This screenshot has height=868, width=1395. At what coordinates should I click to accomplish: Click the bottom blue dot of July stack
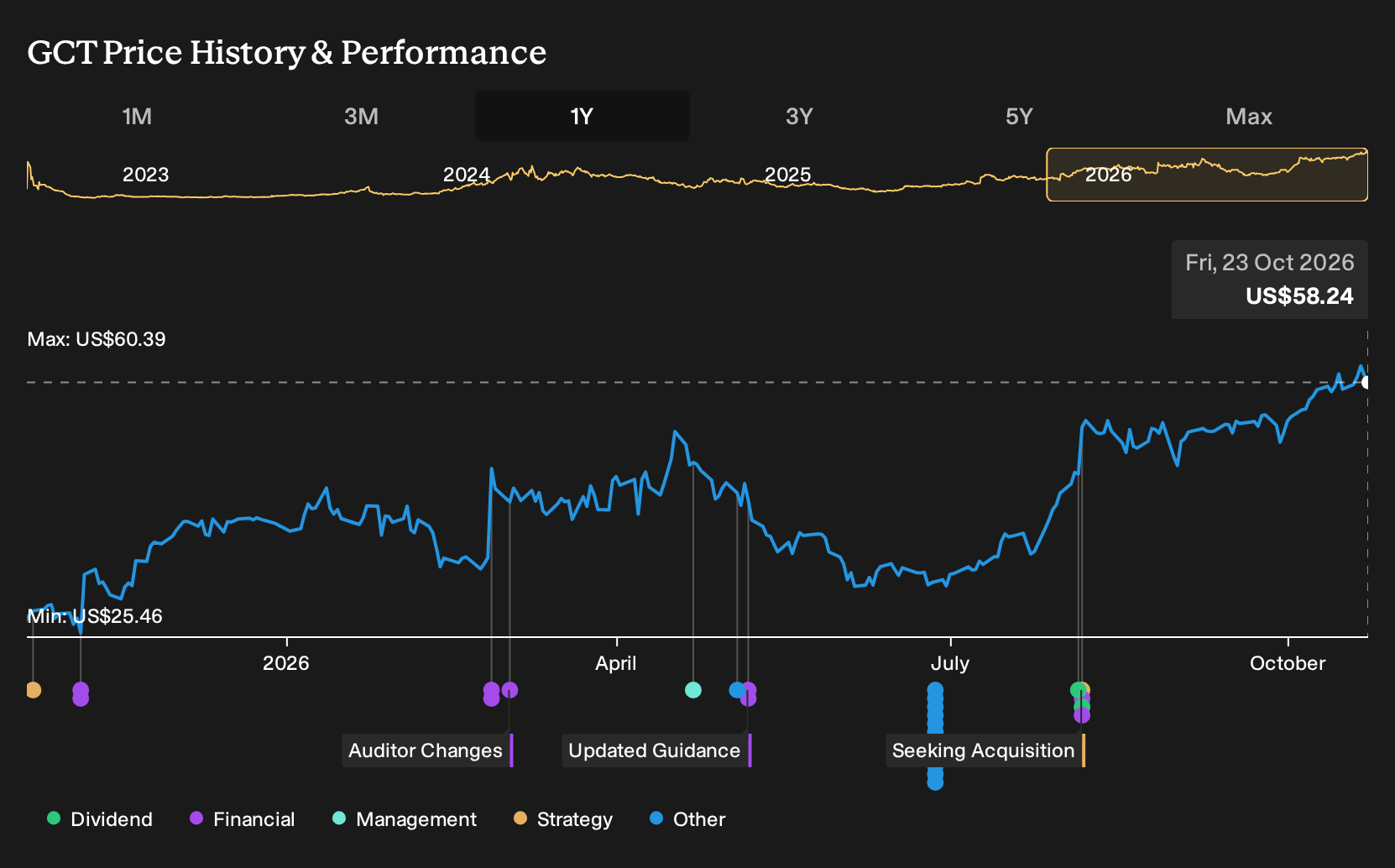click(935, 782)
